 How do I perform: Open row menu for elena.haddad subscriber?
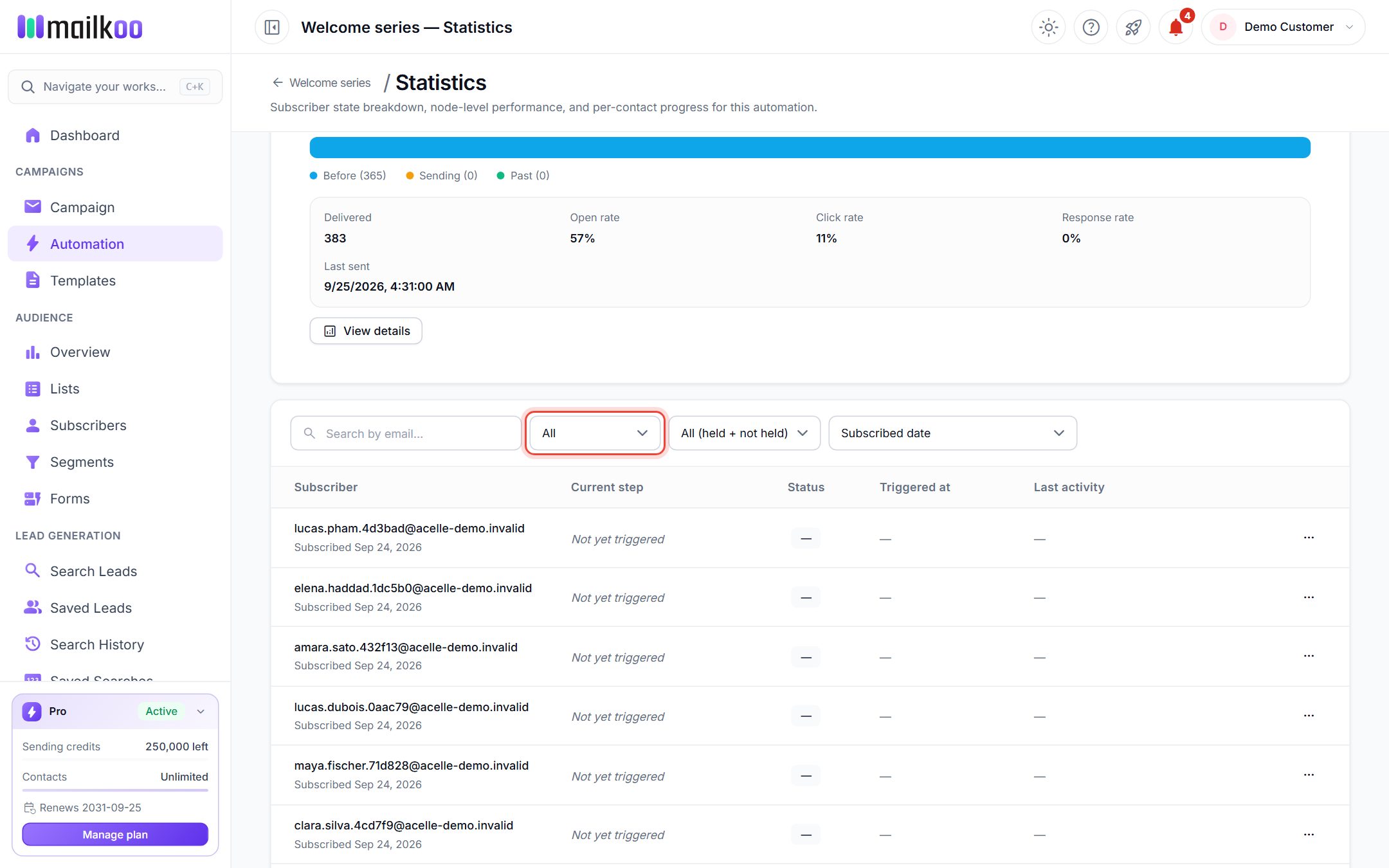[1309, 597]
